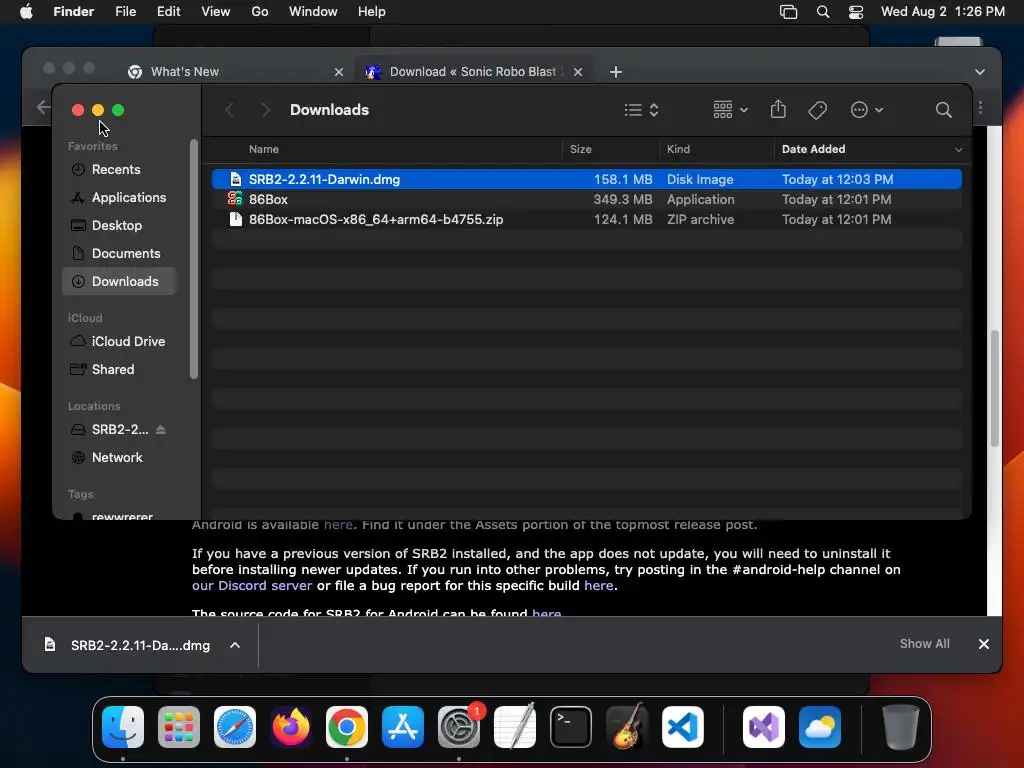Sort by the Size column header
This screenshot has width=1024, height=768.
580,150
